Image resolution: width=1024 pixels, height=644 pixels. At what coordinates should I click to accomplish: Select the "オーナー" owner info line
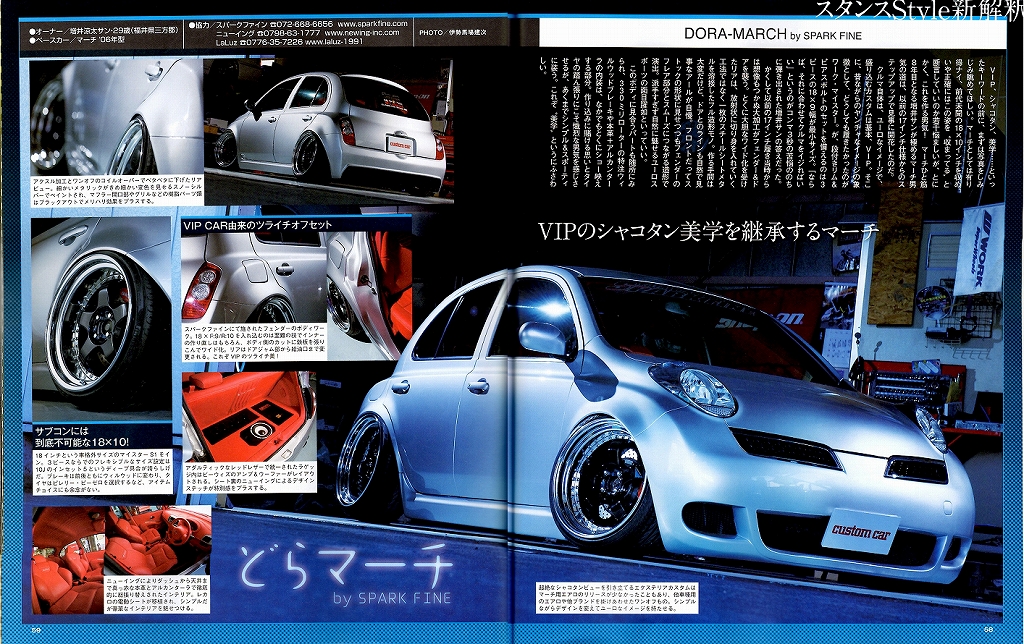click(104, 31)
